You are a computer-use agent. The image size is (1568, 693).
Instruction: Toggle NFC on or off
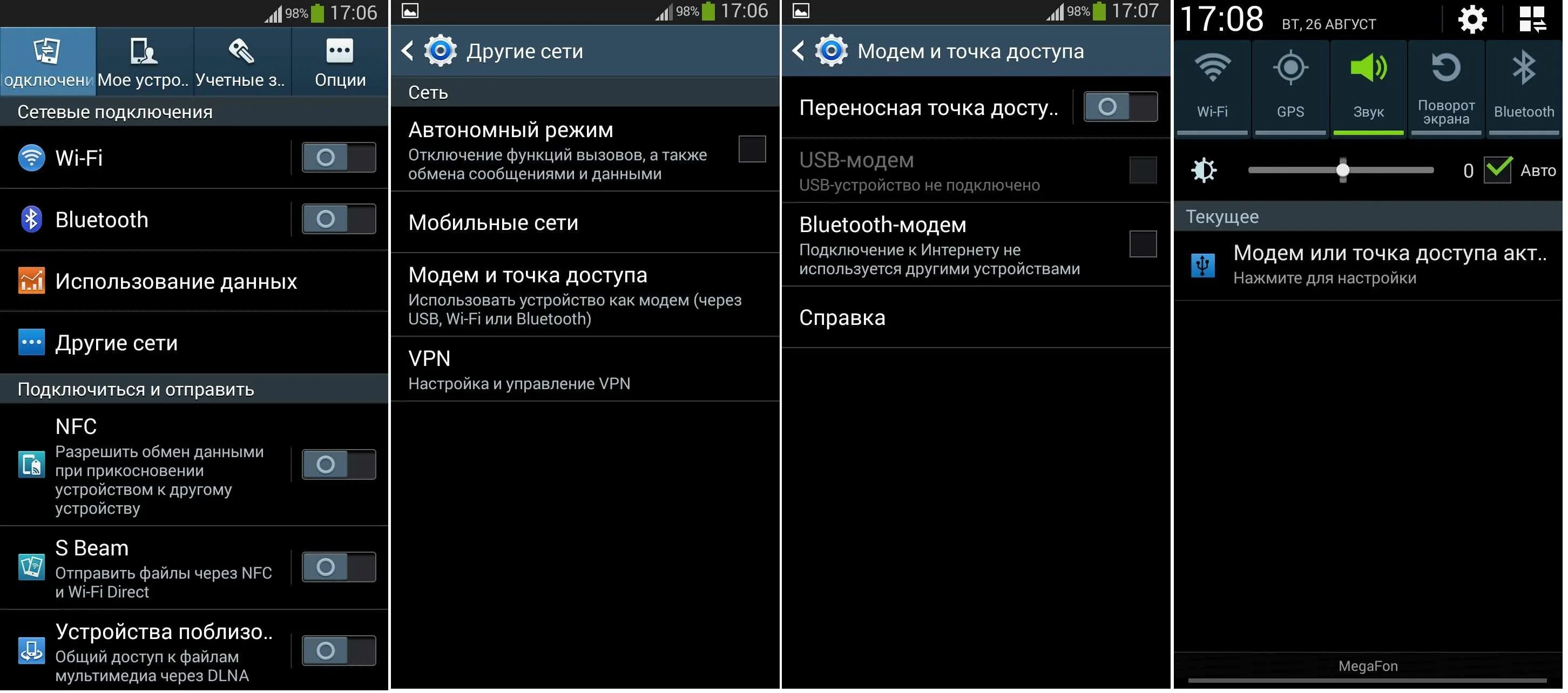338,462
